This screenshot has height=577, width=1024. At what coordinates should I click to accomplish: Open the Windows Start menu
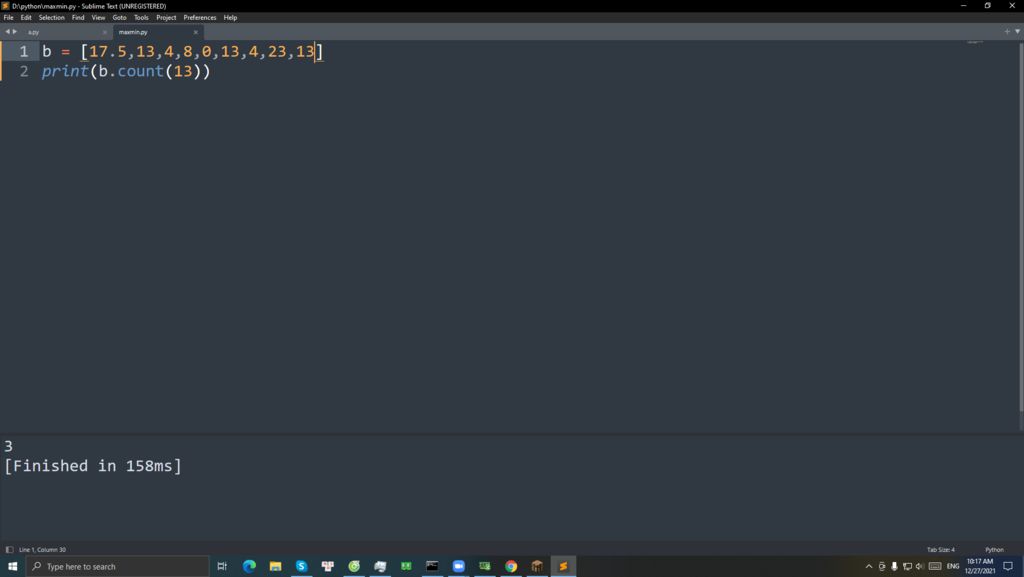pos(12,566)
